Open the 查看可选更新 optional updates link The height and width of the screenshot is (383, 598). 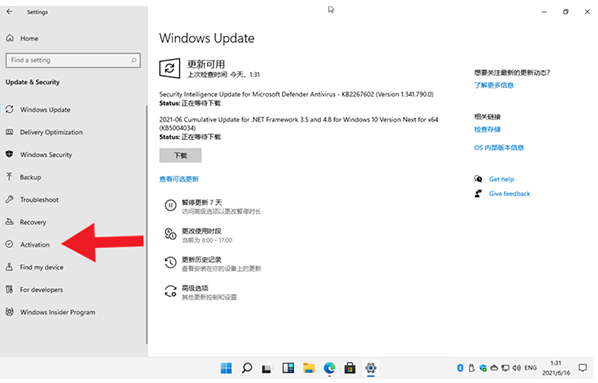click(179, 179)
